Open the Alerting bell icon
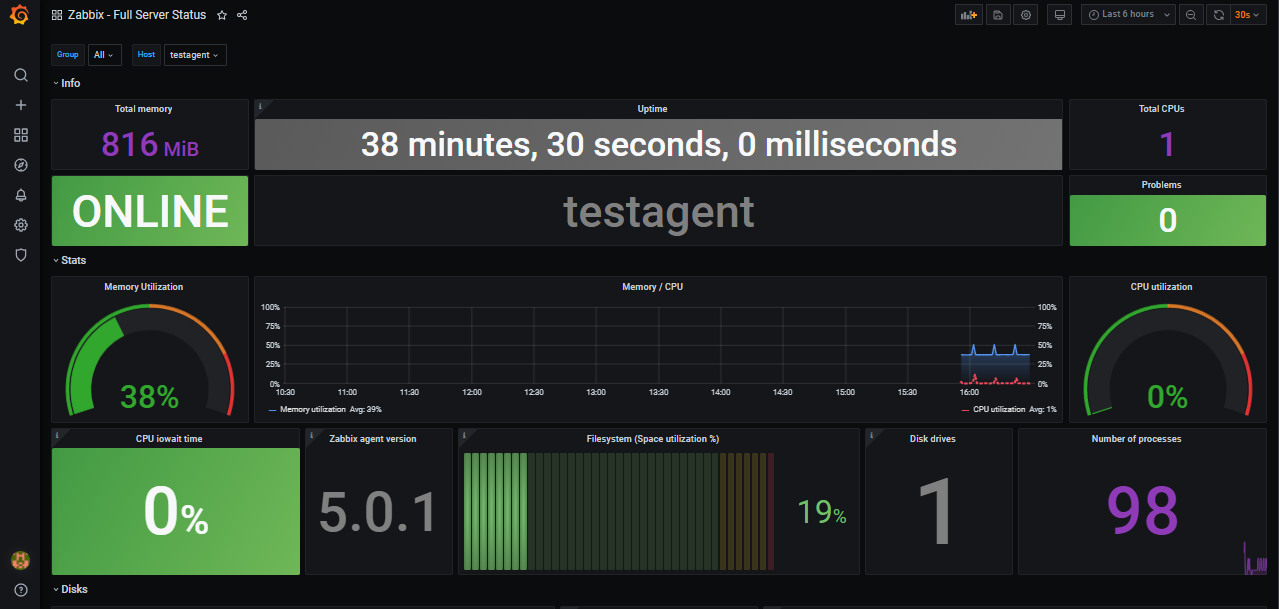1279x609 pixels. [x=21, y=195]
